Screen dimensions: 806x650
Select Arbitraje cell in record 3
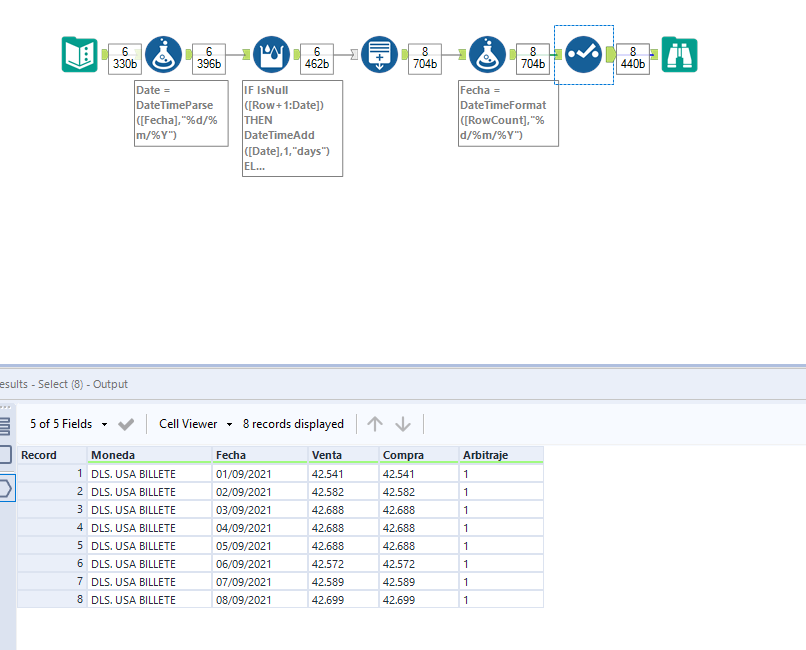pos(501,510)
